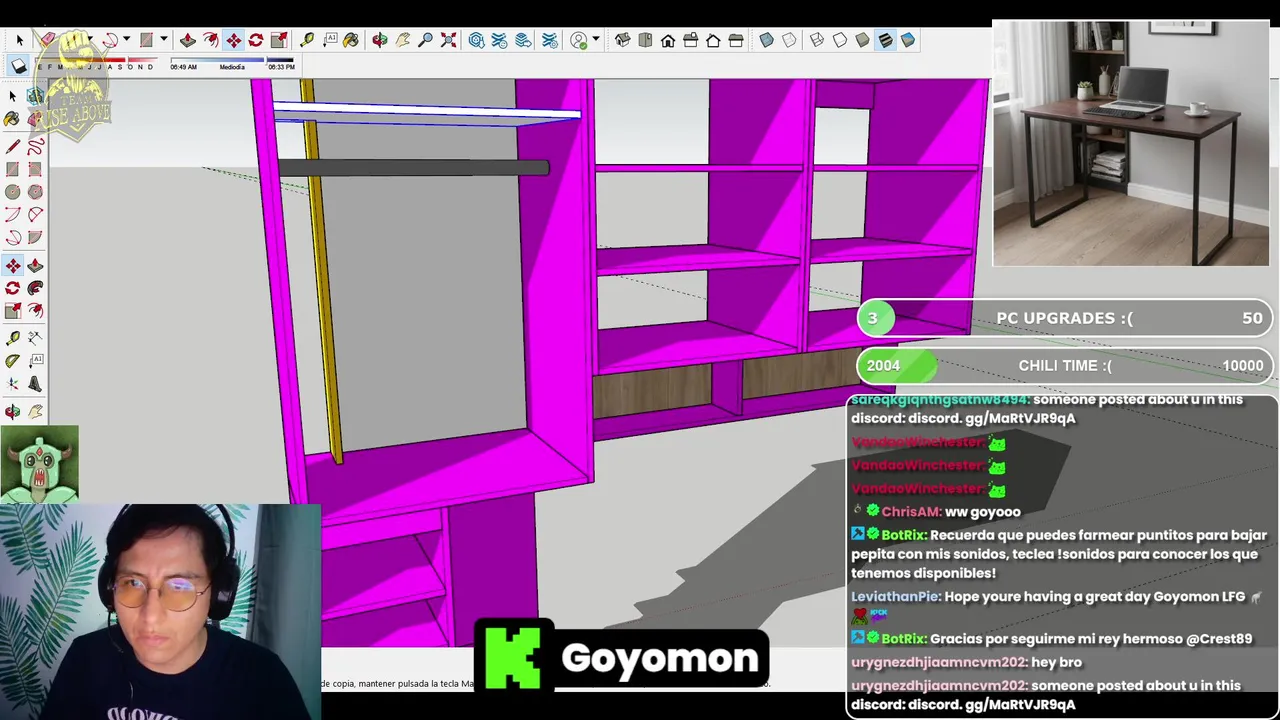Switch to Left standard view

tap(736, 40)
